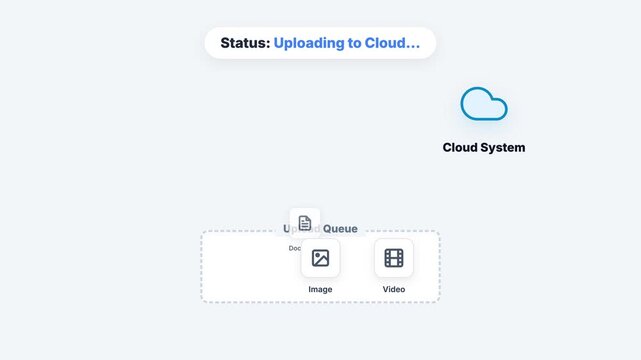Image resolution: width=641 pixels, height=360 pixels.
Task: Click the Cloud System cloud icon
Action: coord(484,104)
